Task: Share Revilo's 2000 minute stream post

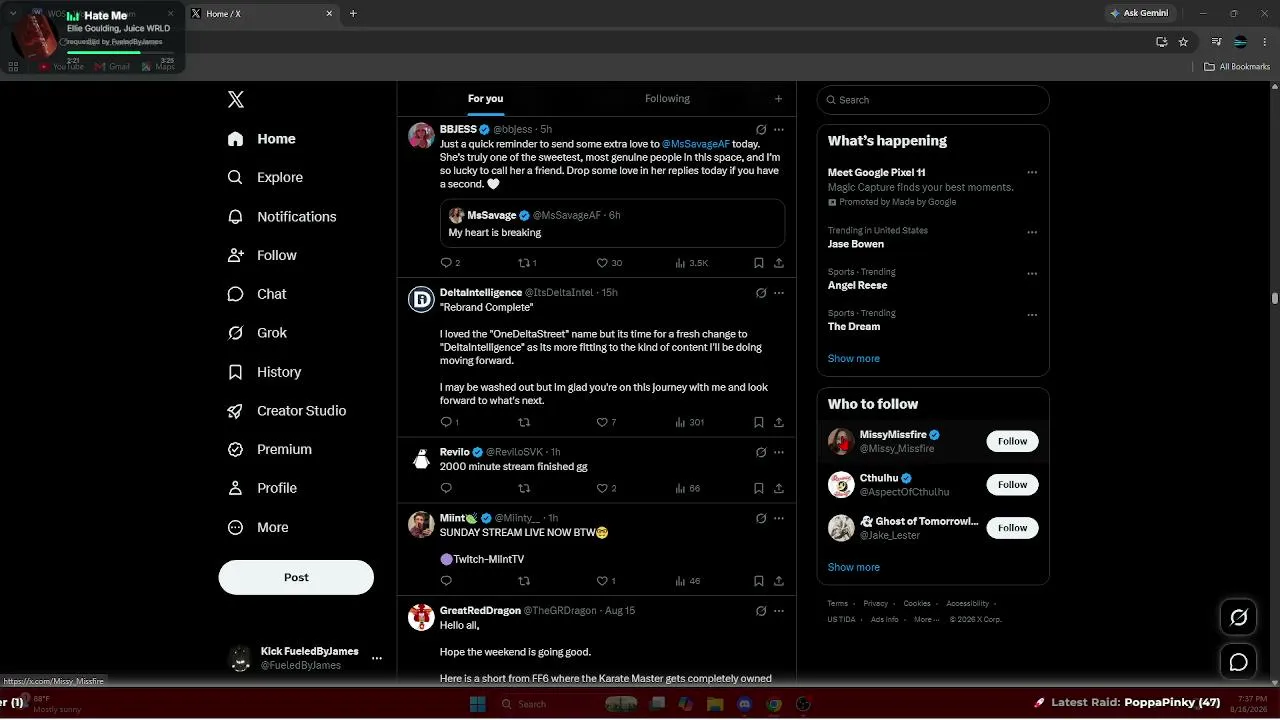Action: coord(779,488)
